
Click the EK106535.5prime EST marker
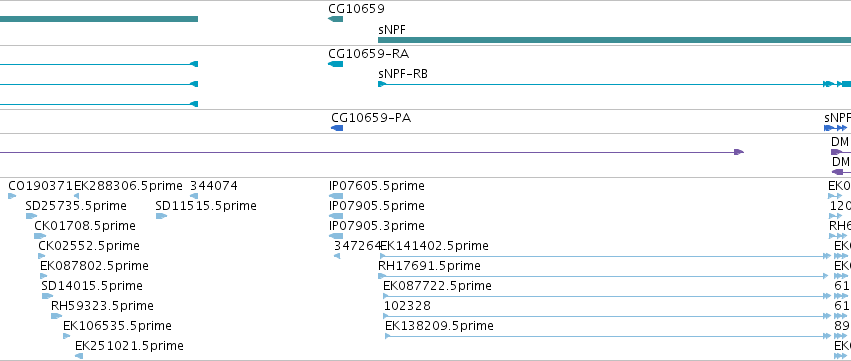tap(67, 336)
